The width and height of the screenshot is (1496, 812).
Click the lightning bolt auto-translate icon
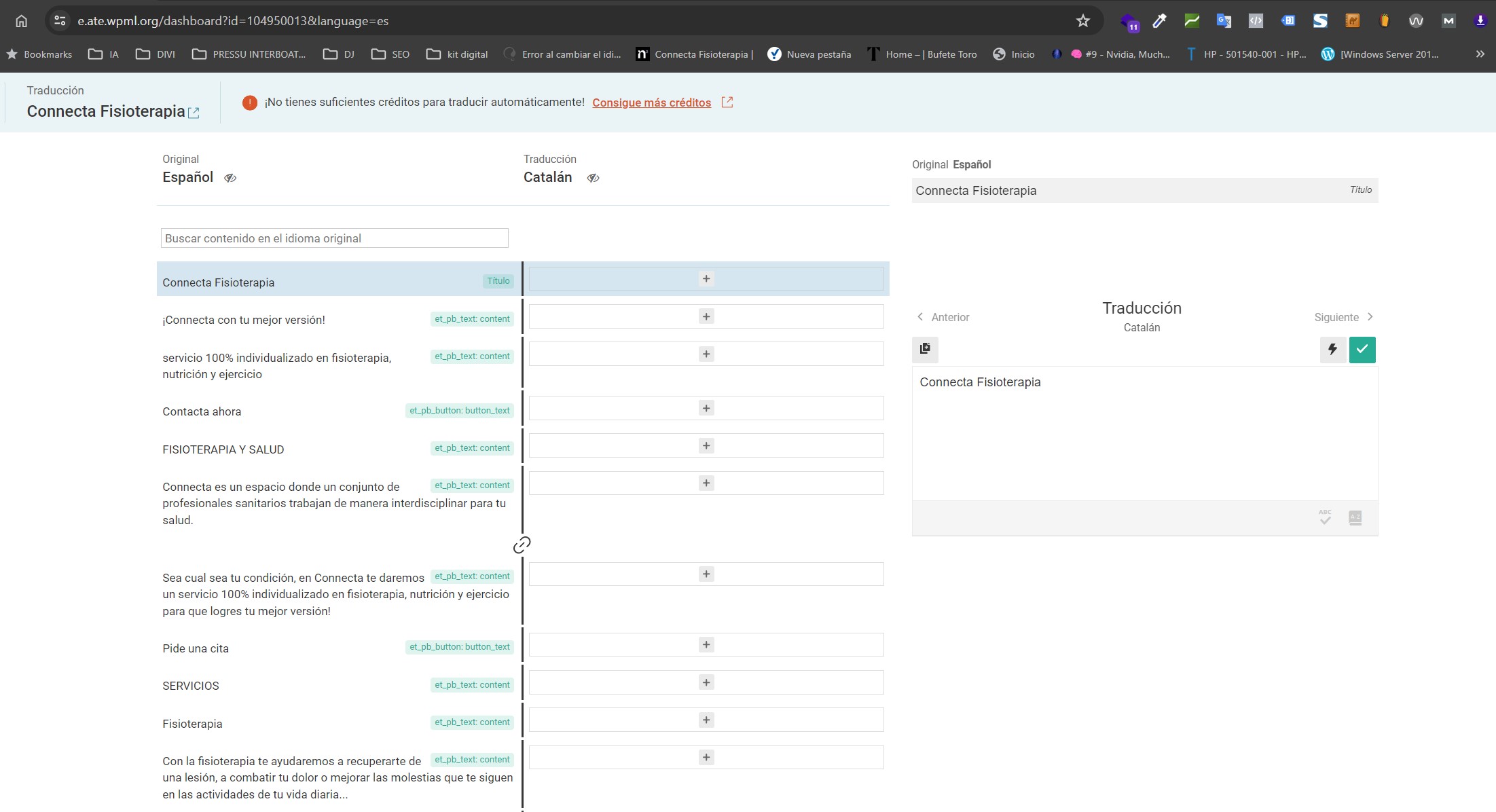point(1332,350)
